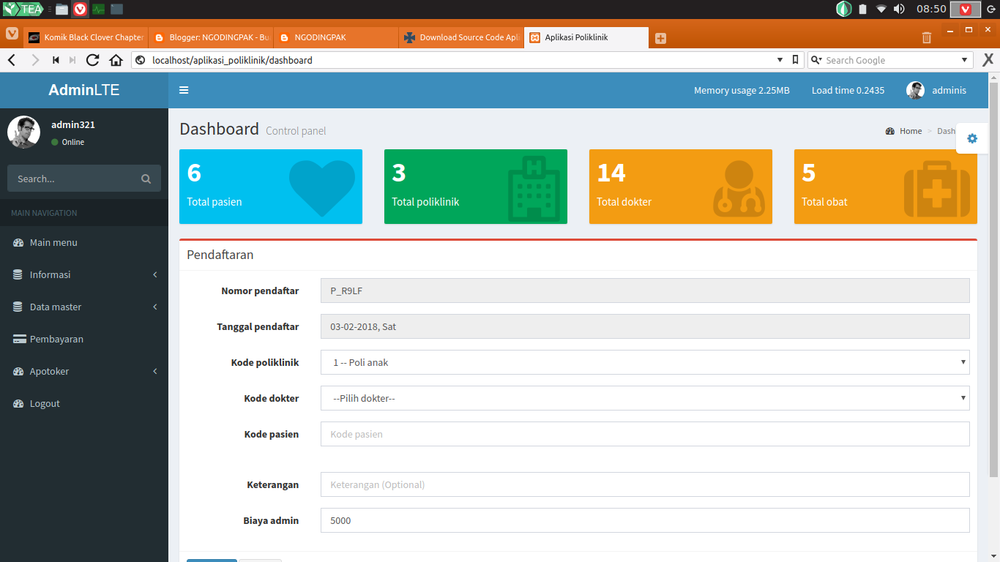This screenshot has width=1000, height=562.
Task: Click the browser forward arrow
Action: pyautogui.click(x=35, y=60)
